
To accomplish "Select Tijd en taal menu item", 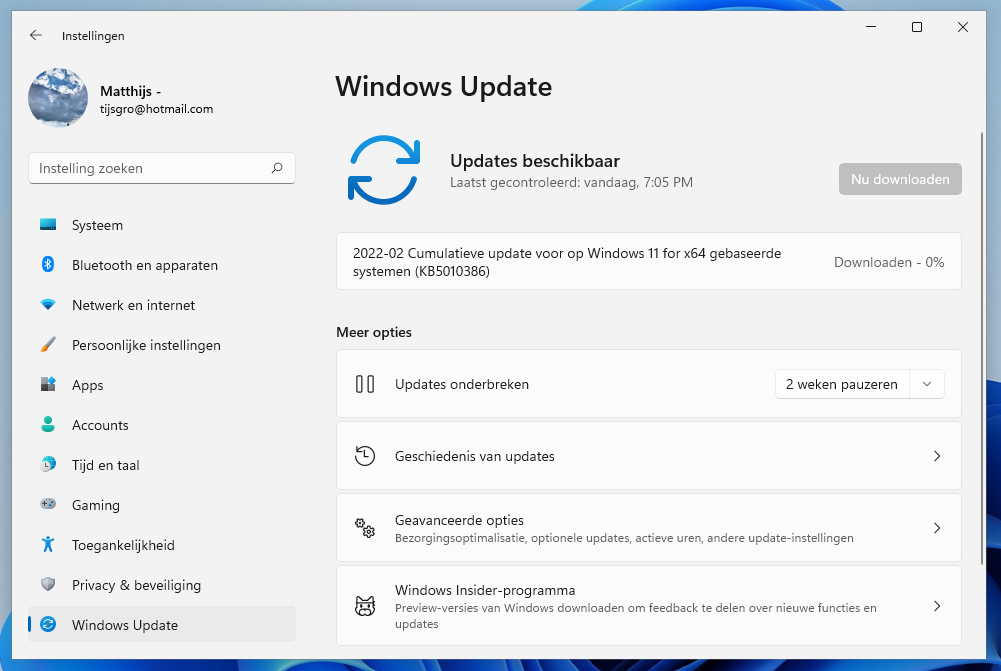I will pos(105,465).
